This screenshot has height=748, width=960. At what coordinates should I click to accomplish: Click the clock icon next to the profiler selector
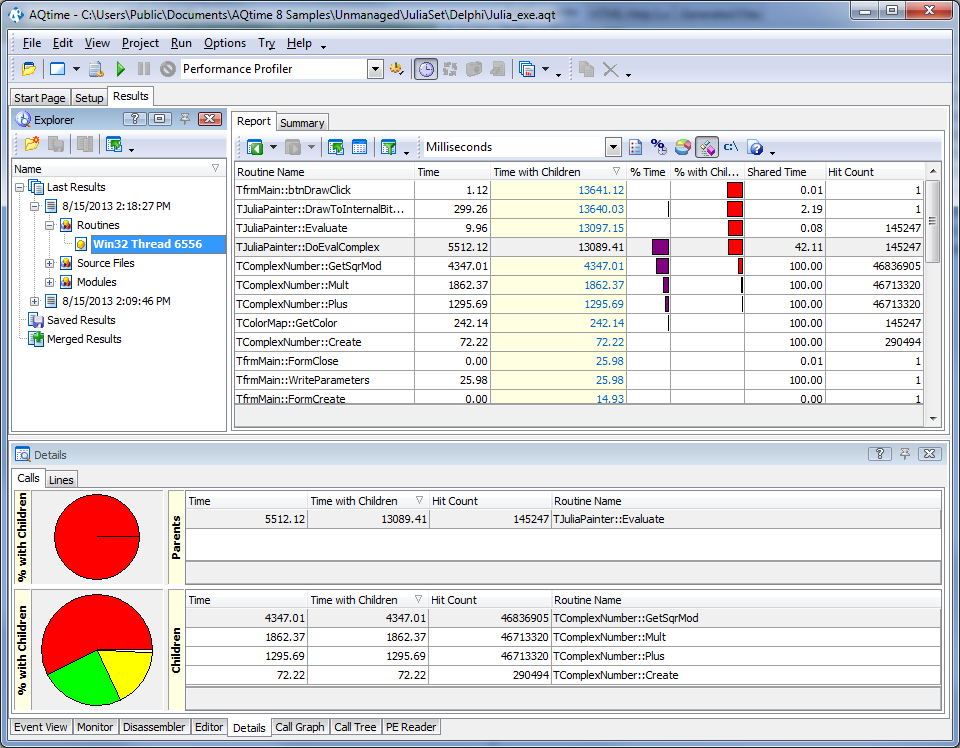[x=426, y=68]
